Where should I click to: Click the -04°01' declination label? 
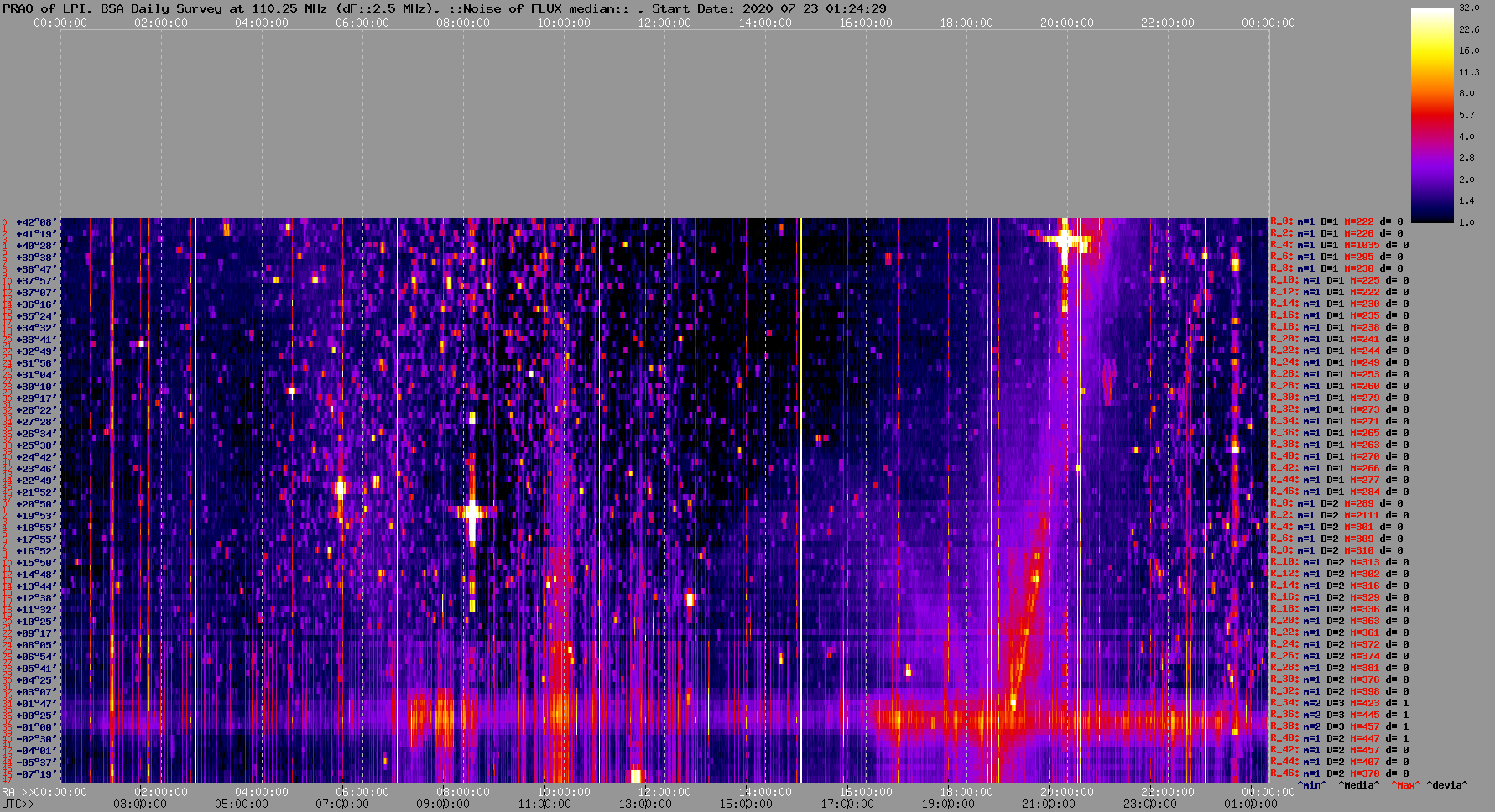coord(37,751)
